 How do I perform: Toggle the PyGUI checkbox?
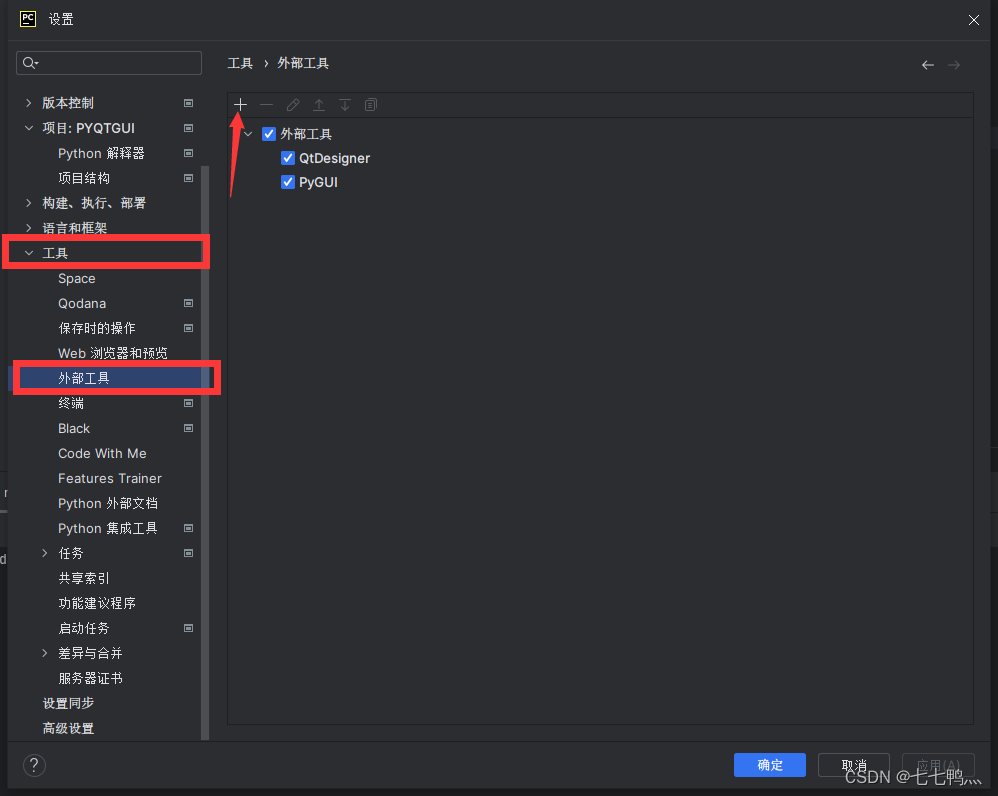point(288,182)
